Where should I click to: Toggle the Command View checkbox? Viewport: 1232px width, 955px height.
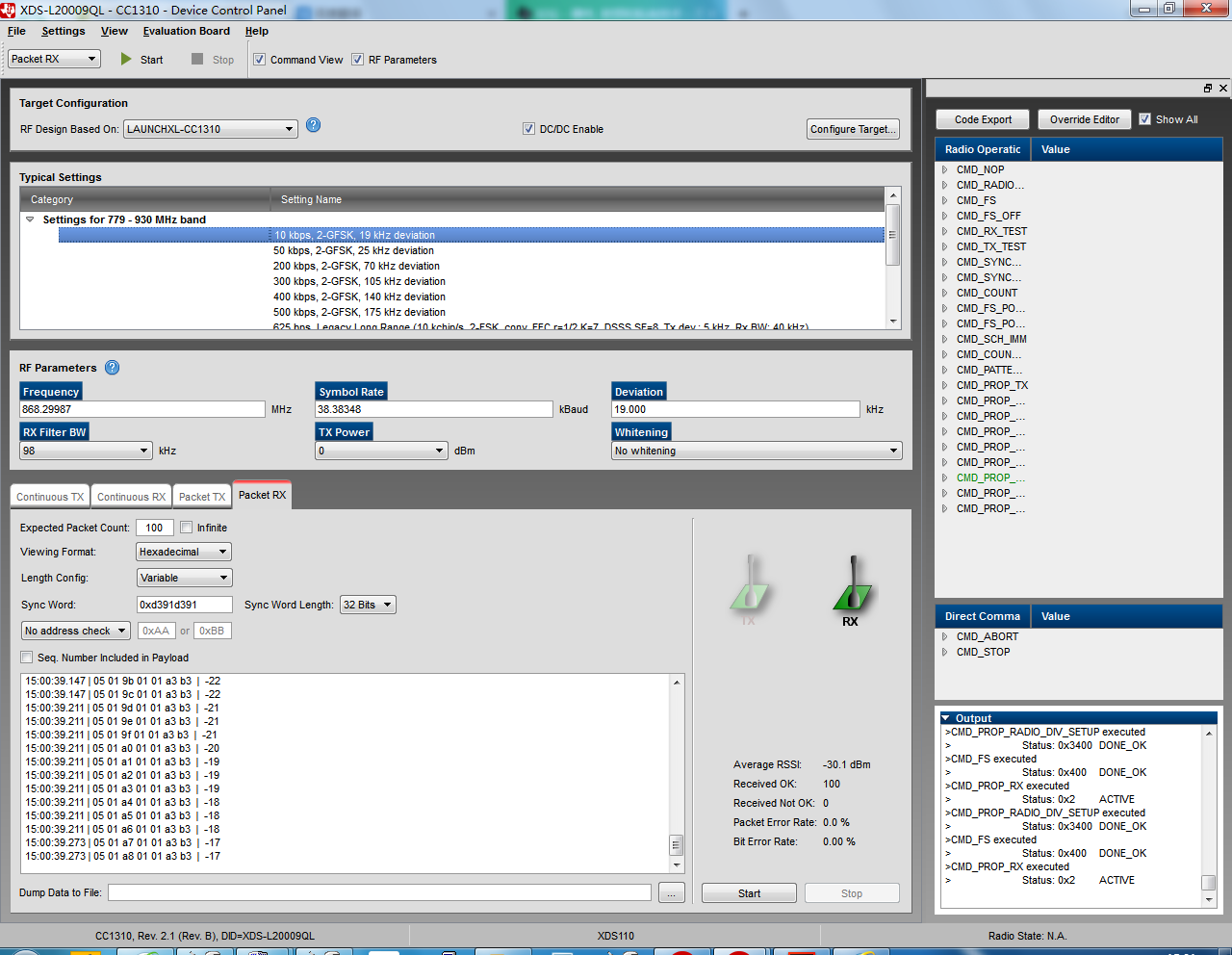pyautogui.click(x=259, y=59)
